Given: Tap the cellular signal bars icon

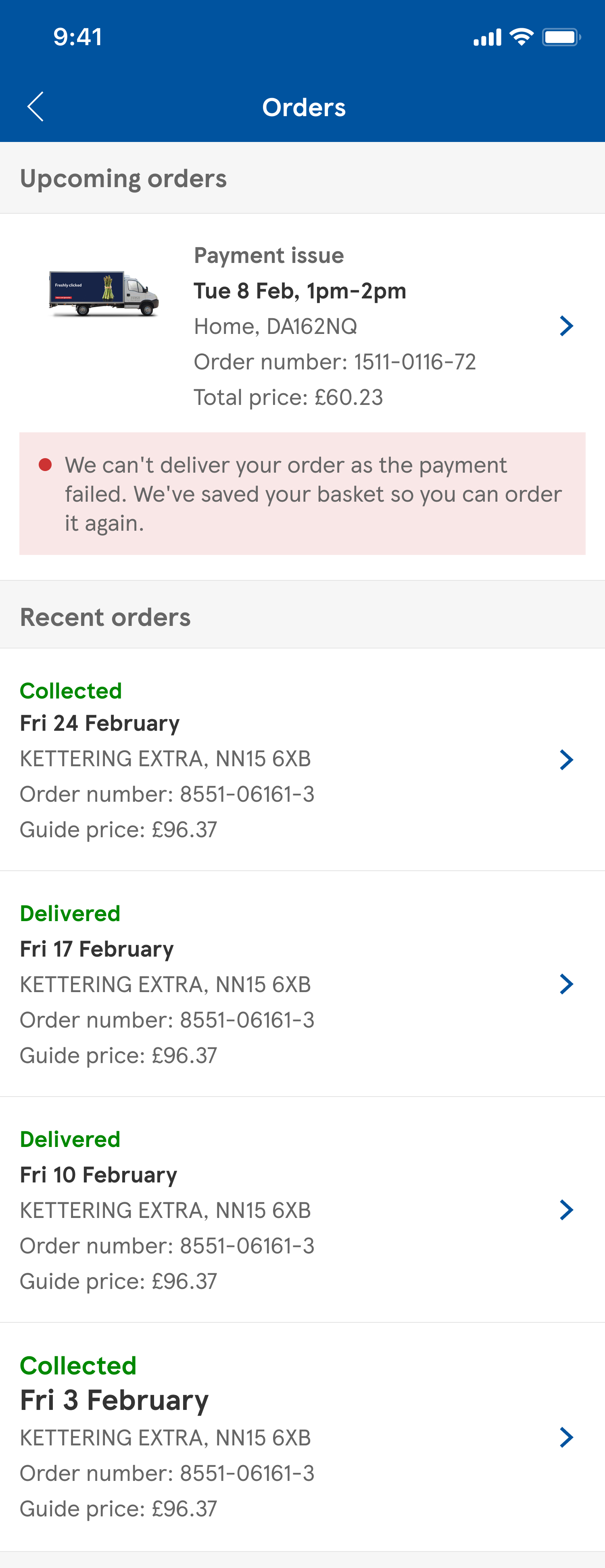Looking at the screenshot, I should pos(487,38).
